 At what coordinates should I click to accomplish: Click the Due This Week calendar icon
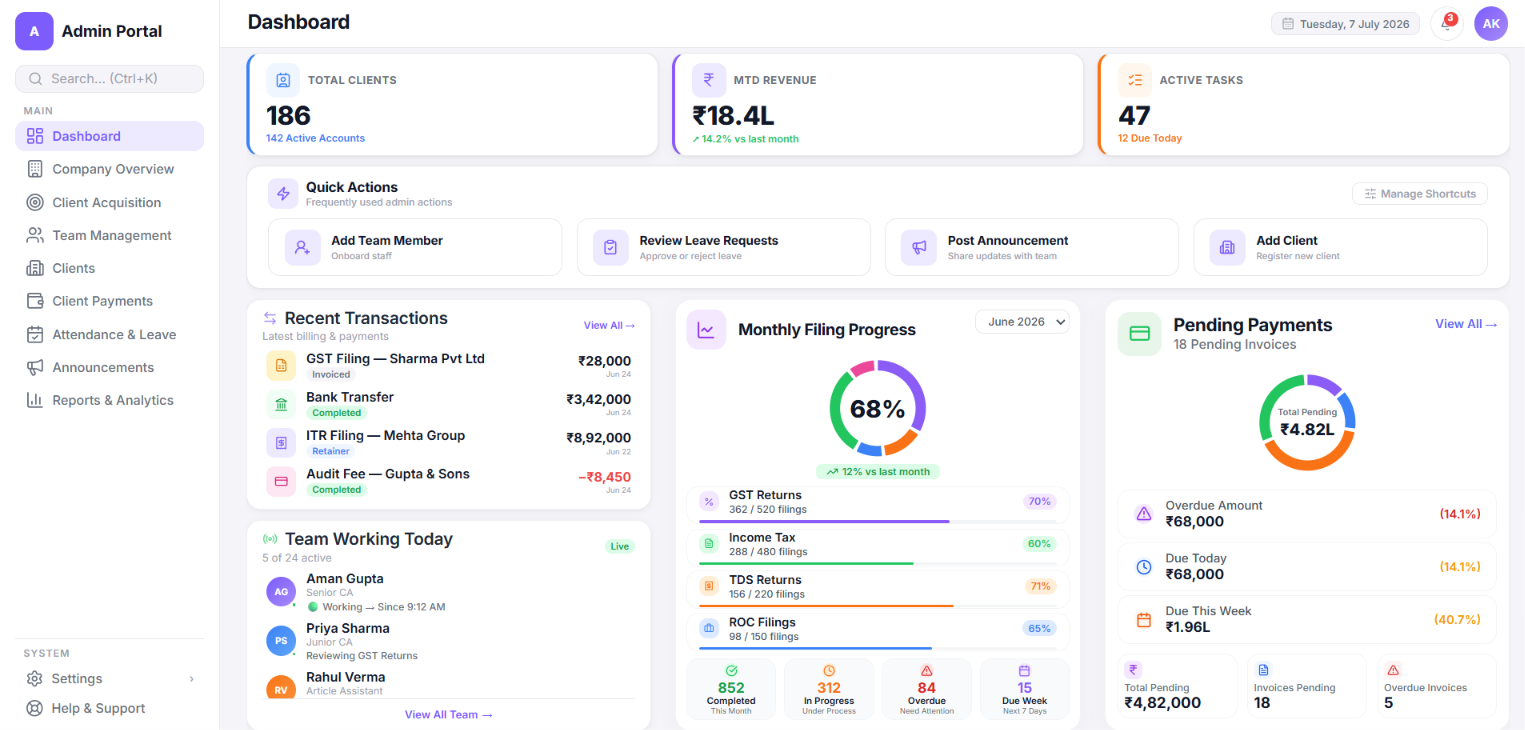(x=1144, y=620)
